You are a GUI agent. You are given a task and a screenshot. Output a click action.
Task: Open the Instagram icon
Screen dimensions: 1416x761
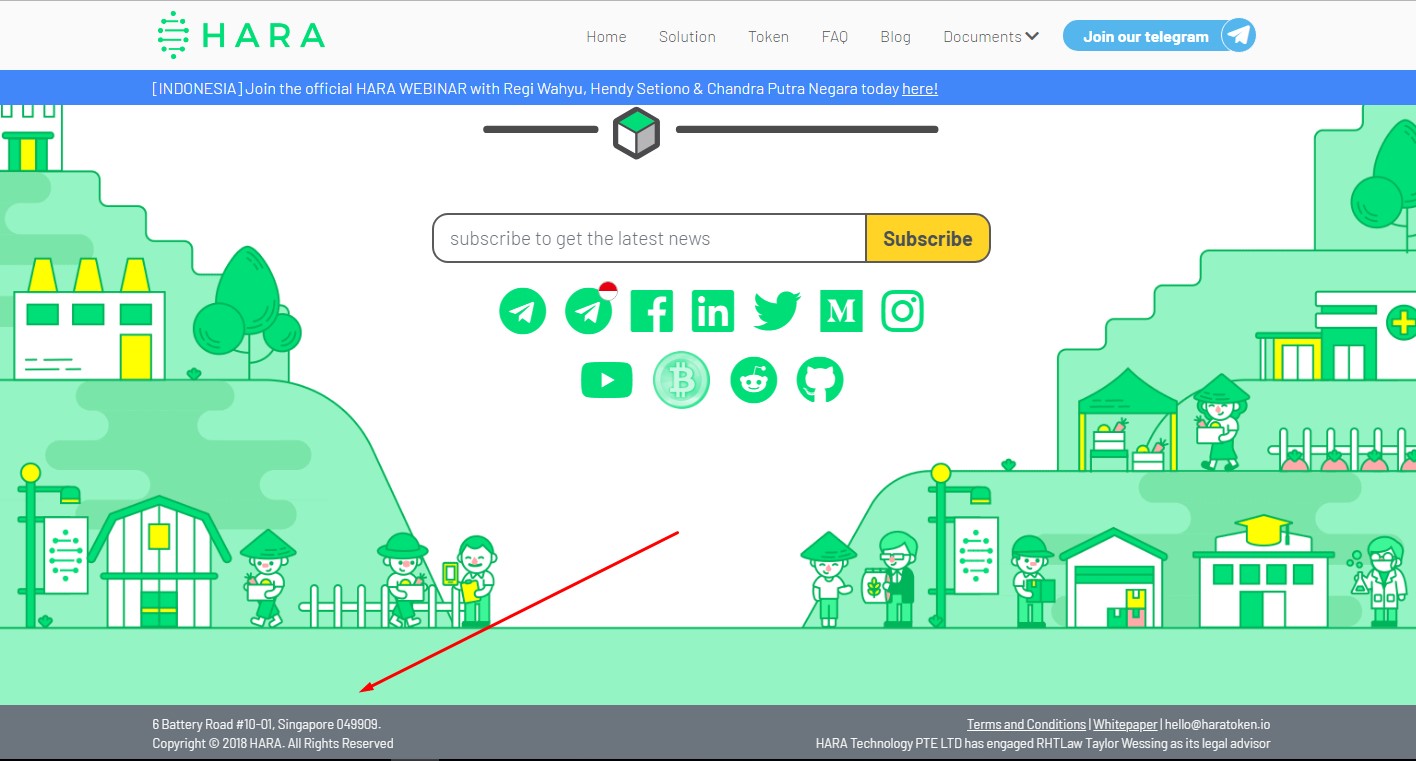(902, 311)
